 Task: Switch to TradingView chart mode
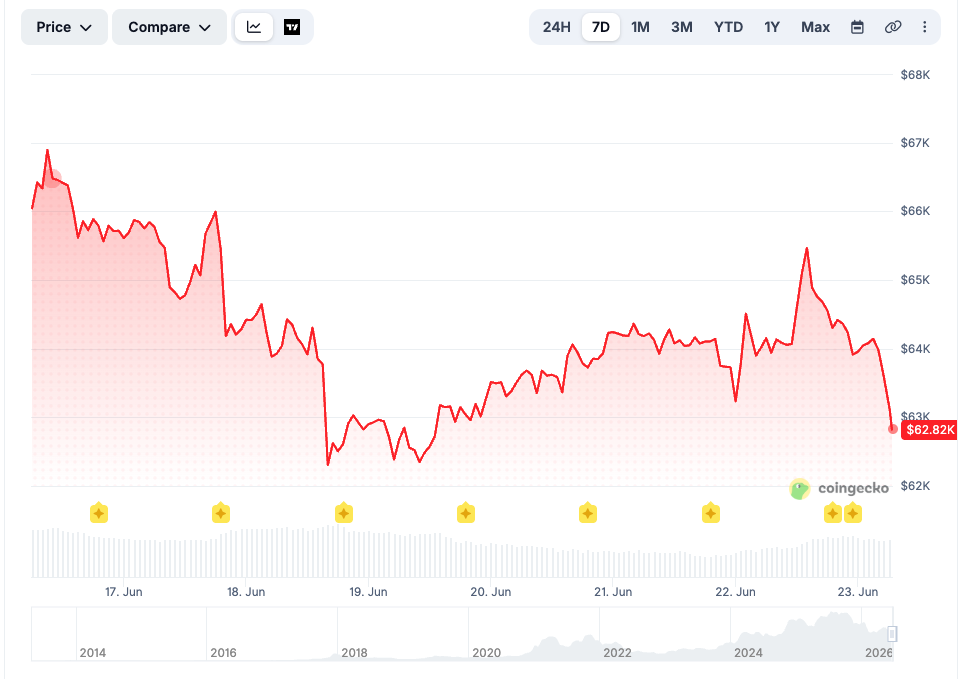click(x=292, y=27)
